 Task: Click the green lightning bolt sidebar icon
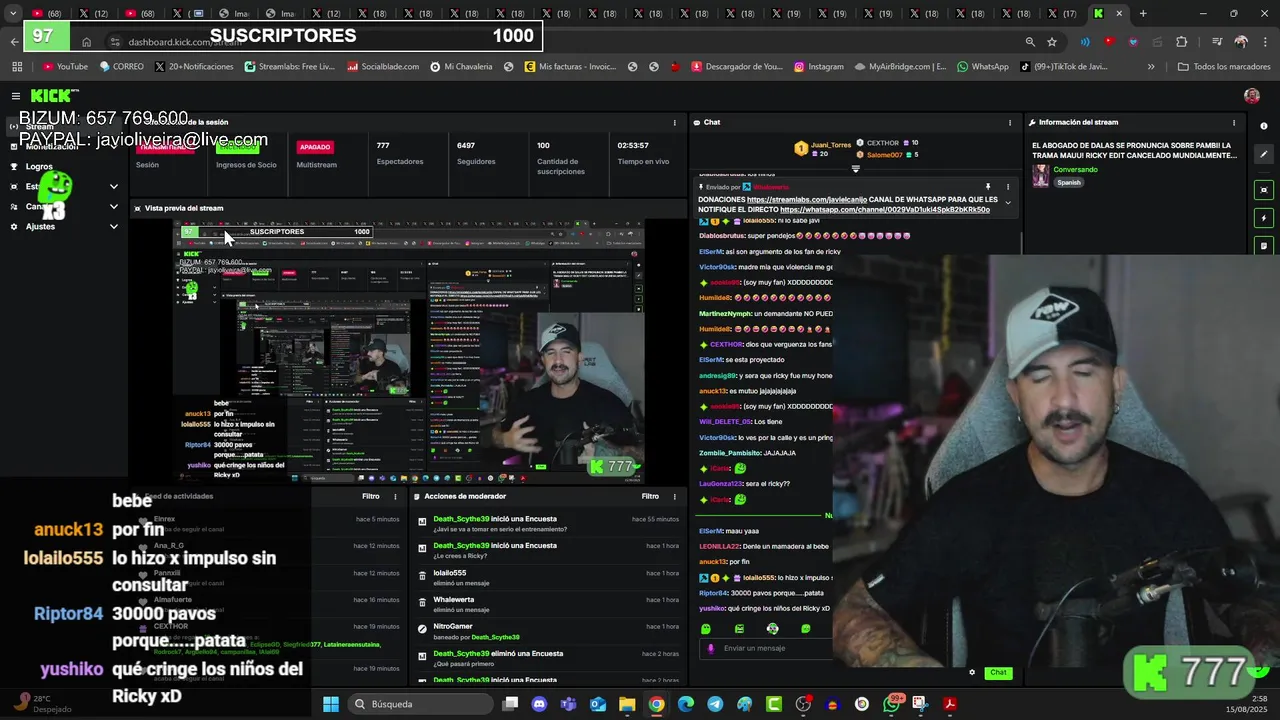(x=1264, y=218)
